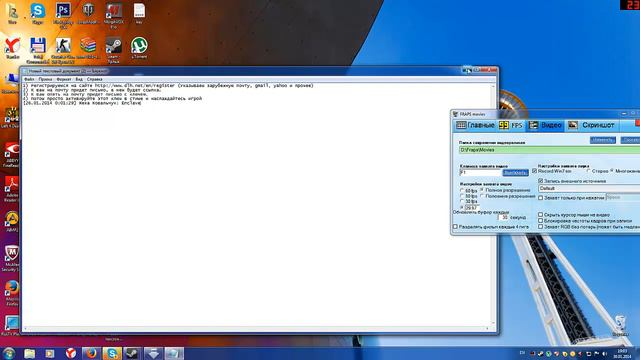Open the WinRAR books desktop icon
Image resolution: width=640 pixels, height=360 pixels.
(88, 46)
